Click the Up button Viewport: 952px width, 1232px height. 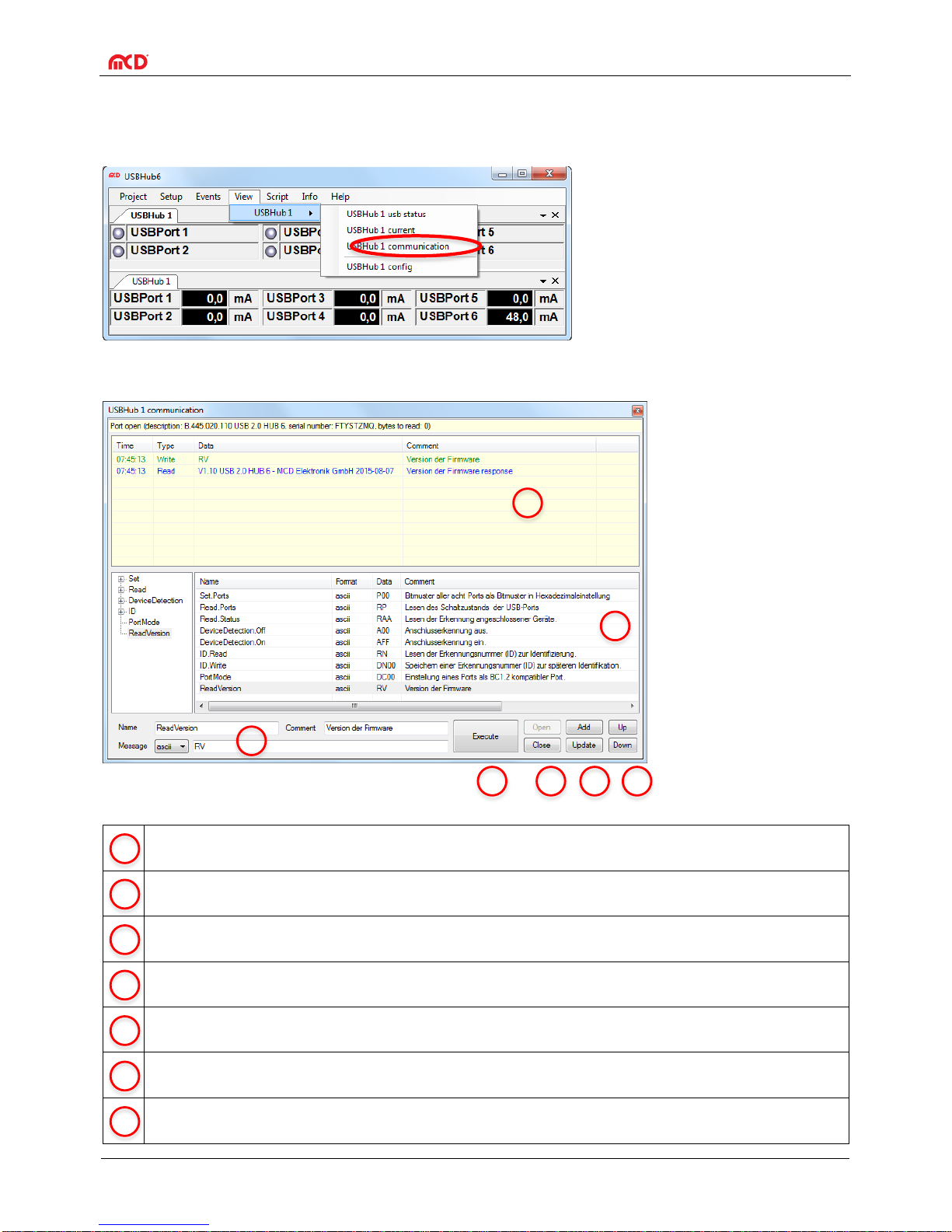pyautogui.click(x=622, y=728)
